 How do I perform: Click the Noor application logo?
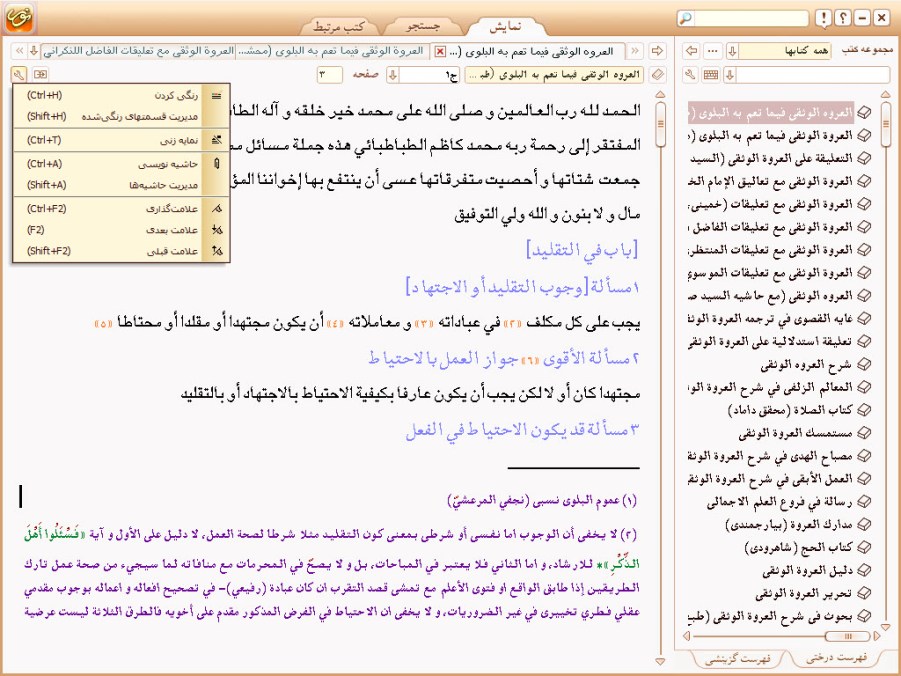pyautogui.click(x=19, y=17)
